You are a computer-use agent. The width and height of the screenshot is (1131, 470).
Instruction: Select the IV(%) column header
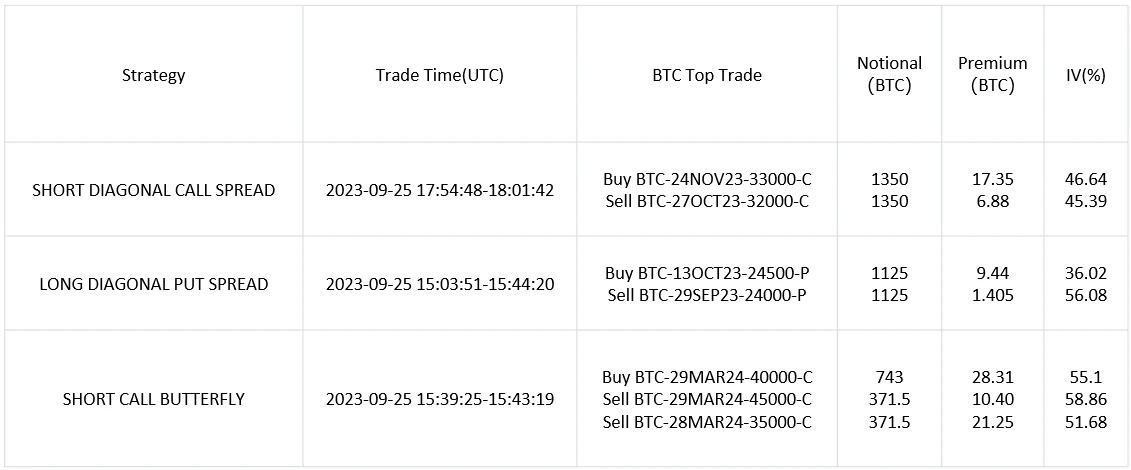click(x=1087, y=75)
